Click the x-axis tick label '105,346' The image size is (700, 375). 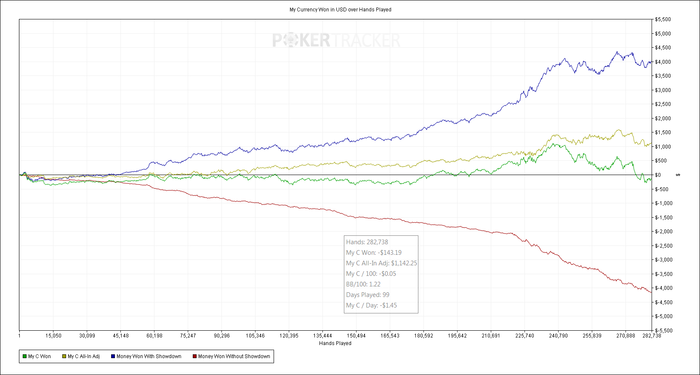pos(255,335)
